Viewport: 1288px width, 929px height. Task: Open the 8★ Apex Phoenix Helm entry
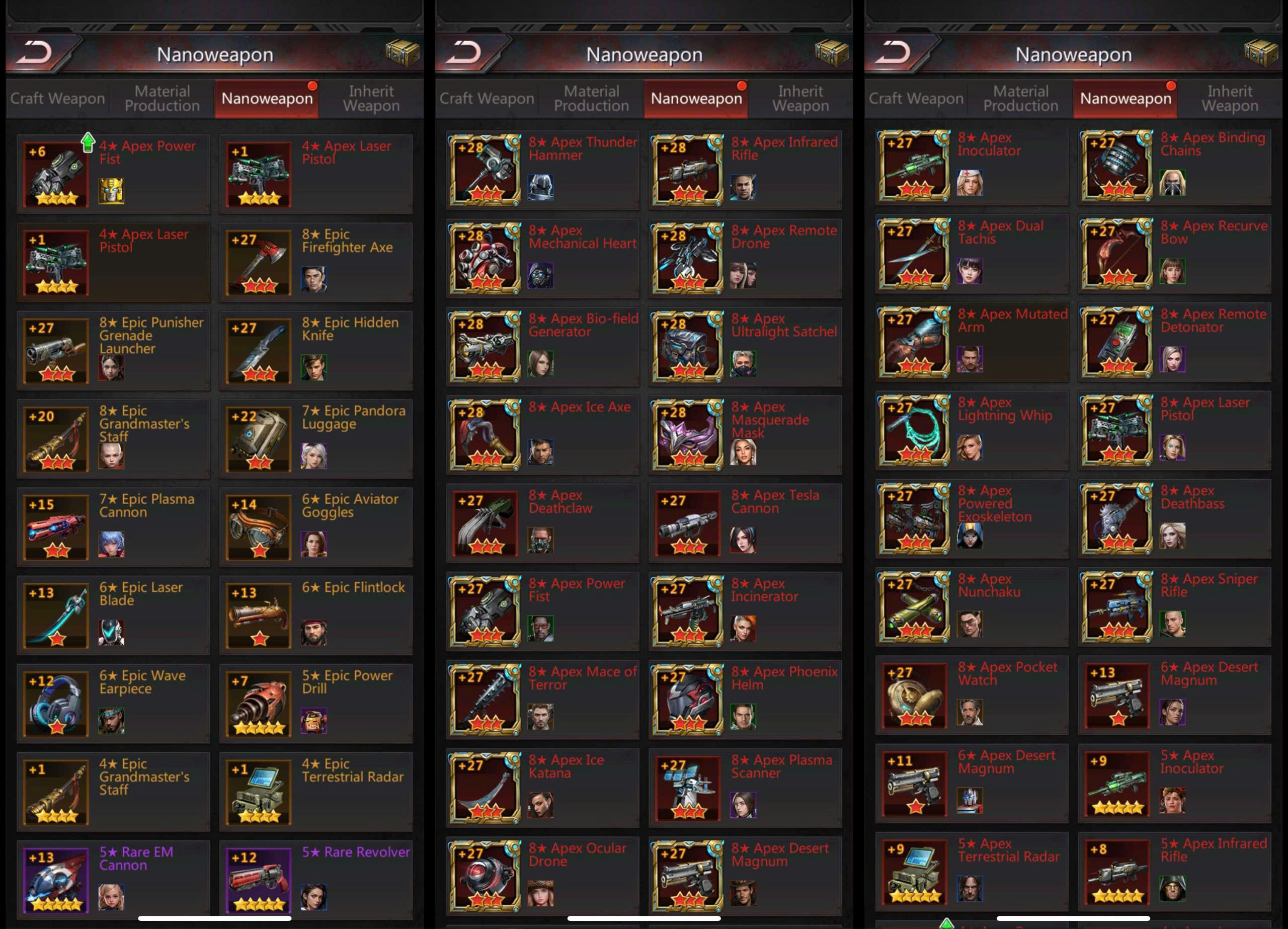click(x=745, y=700)
